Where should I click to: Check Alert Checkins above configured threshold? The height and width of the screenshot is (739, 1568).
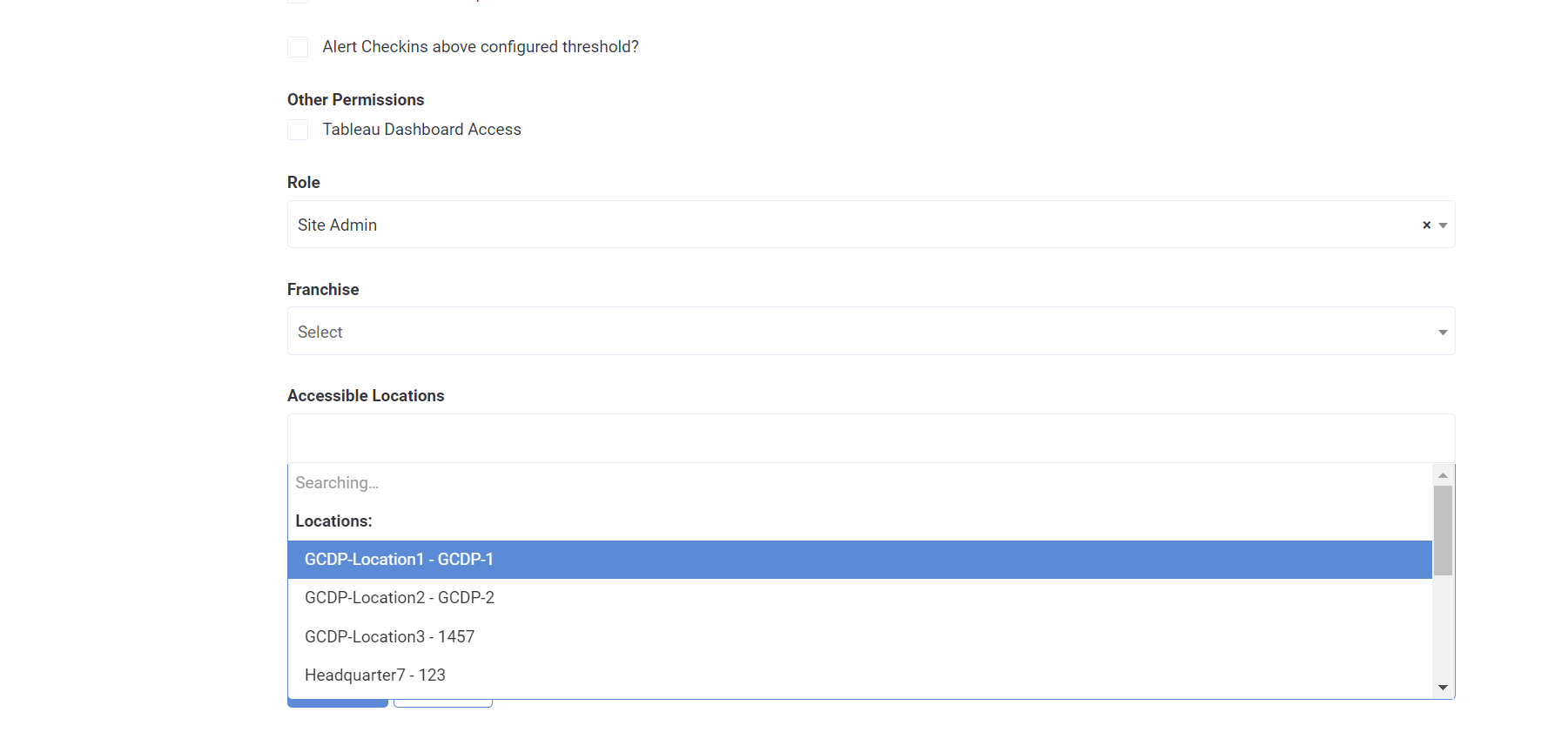click(x=297, y=47)
